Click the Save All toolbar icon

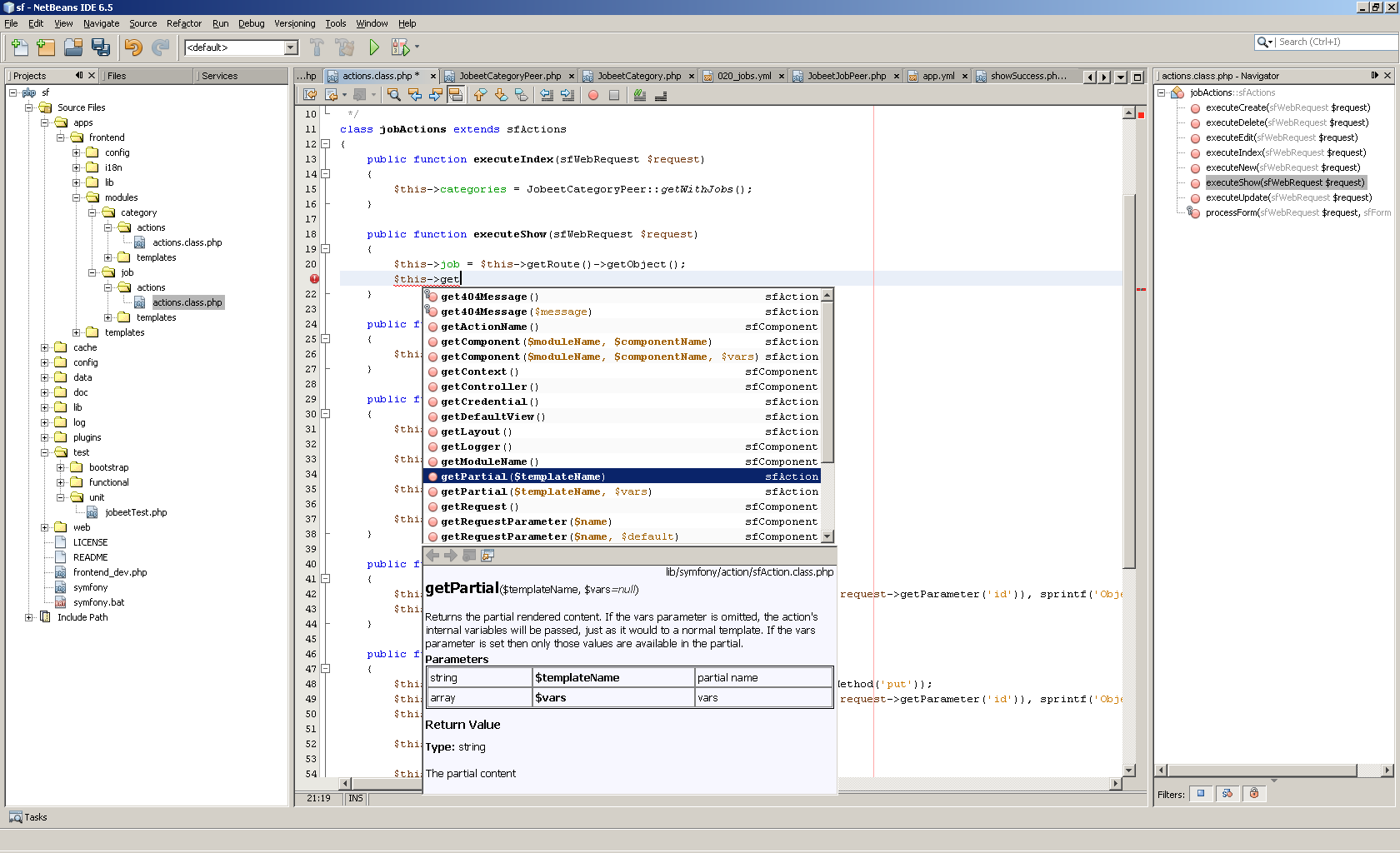pyautogui.click(x=101, y=47)
